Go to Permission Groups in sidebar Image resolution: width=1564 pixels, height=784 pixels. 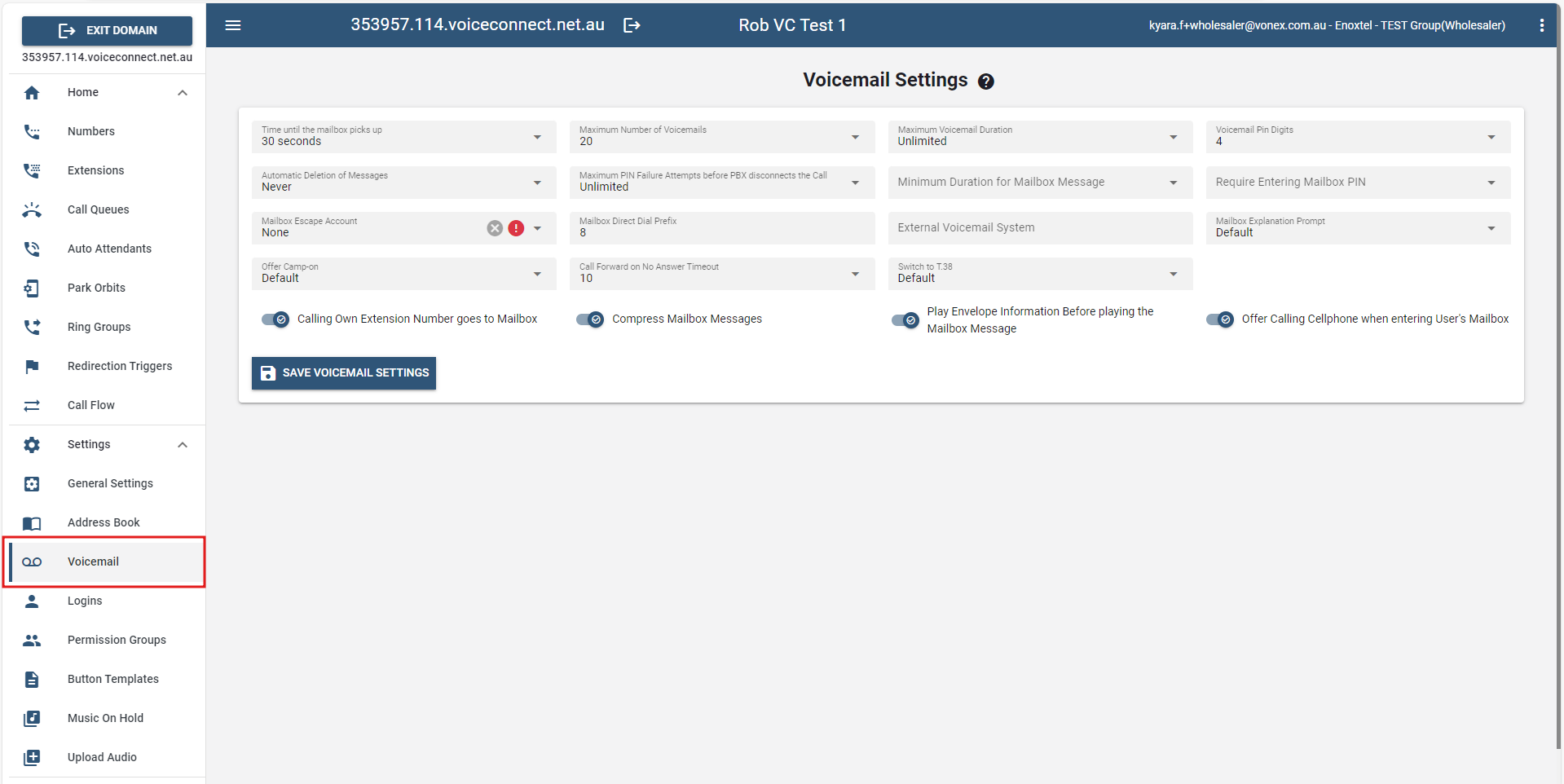point(117,640)
